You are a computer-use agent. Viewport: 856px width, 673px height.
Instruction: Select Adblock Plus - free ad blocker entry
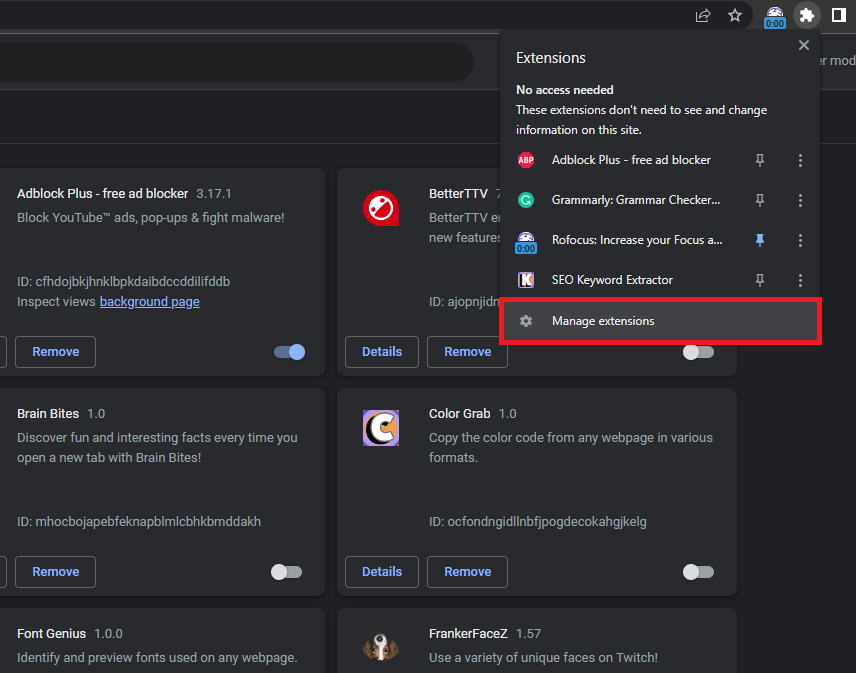click(x=631, y=160)
